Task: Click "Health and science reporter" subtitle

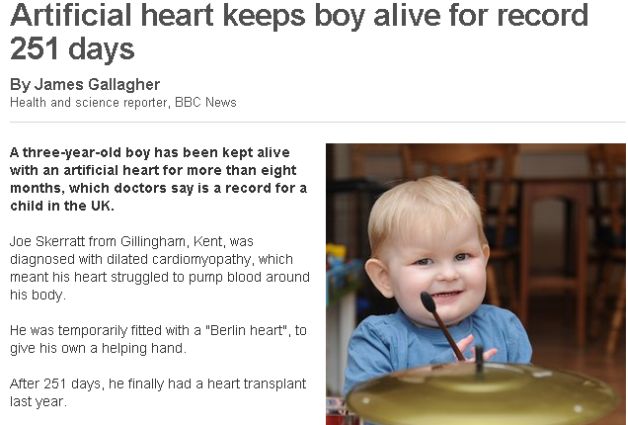Action: tap(88, 103)
